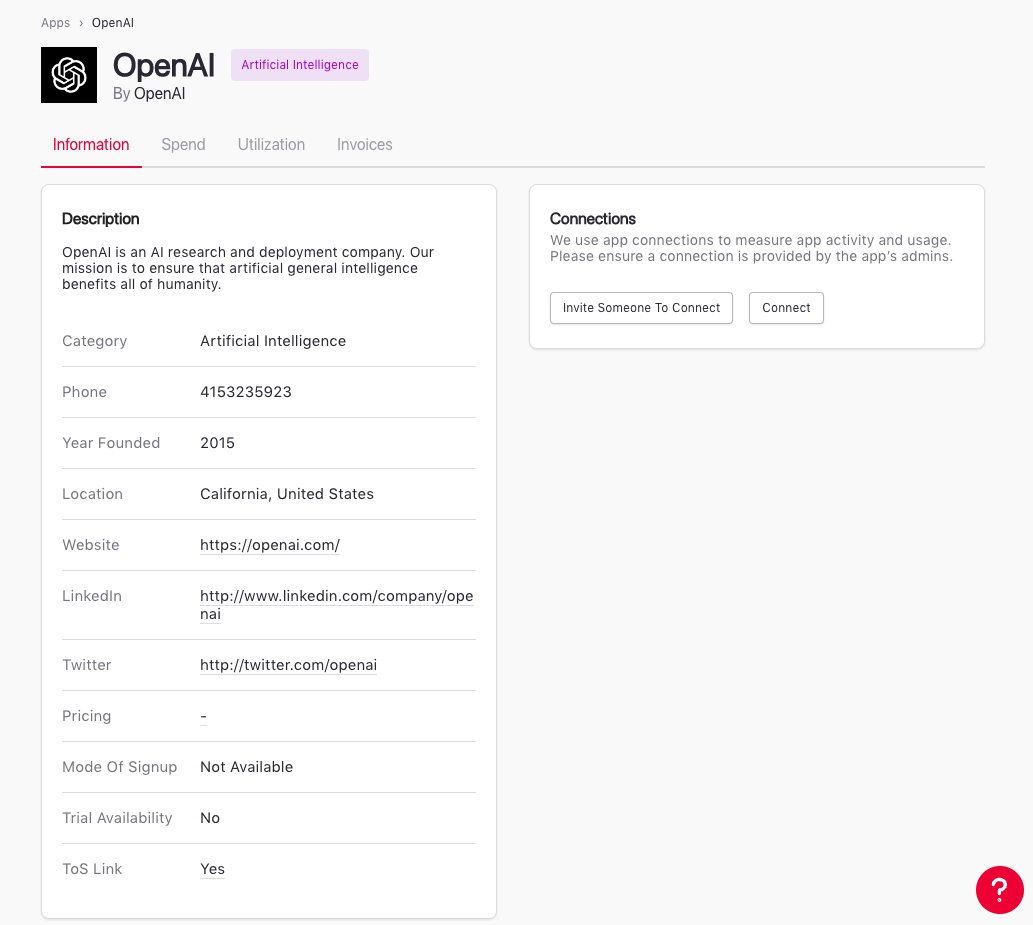Screen dimensions: 1033x925
Task: Click the Connect button
Action: coord(786,308)
